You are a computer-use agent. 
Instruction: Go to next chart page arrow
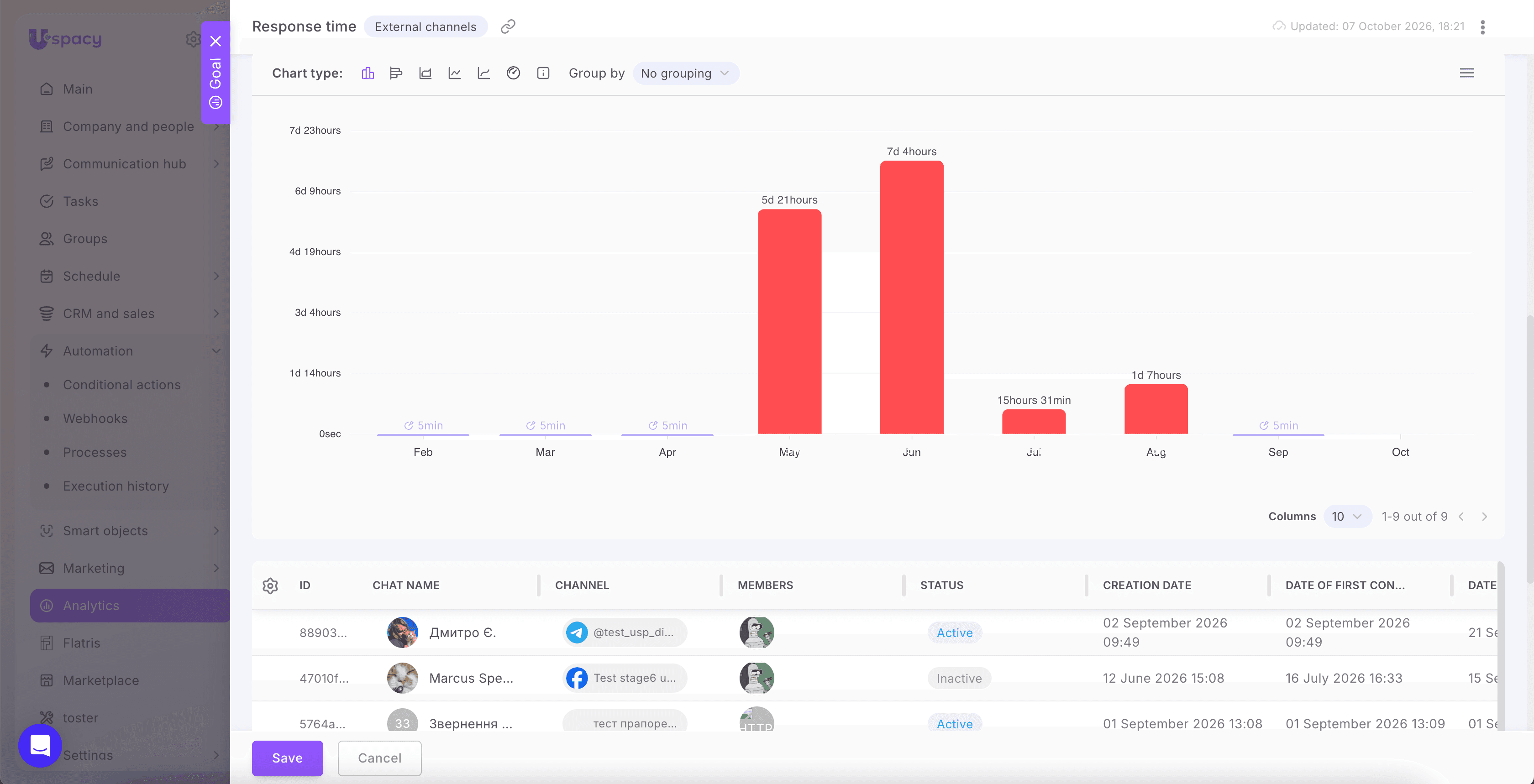point(1484,516)
